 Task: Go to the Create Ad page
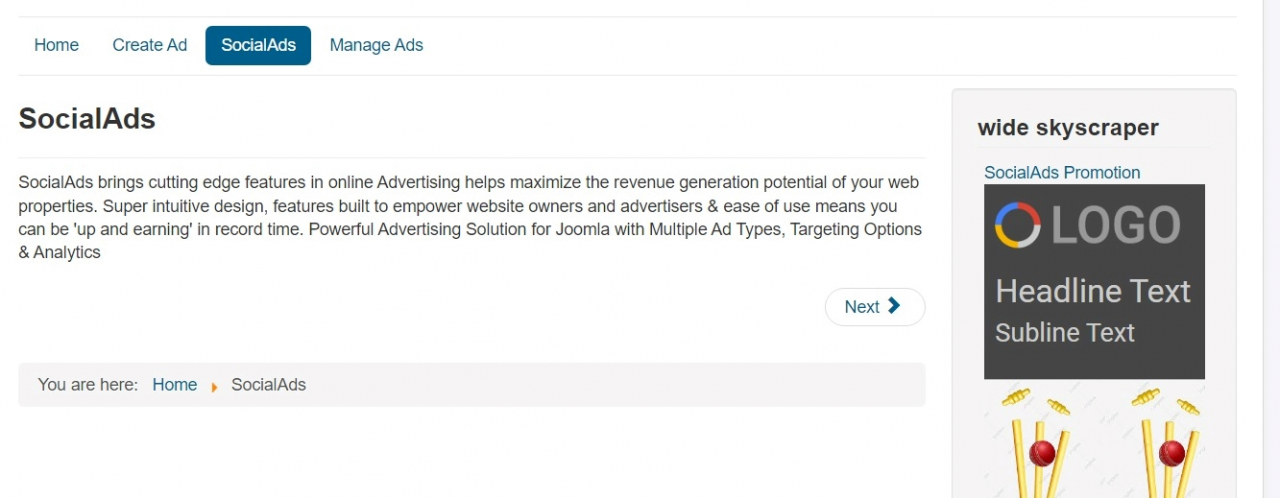(x=149, y=45)
